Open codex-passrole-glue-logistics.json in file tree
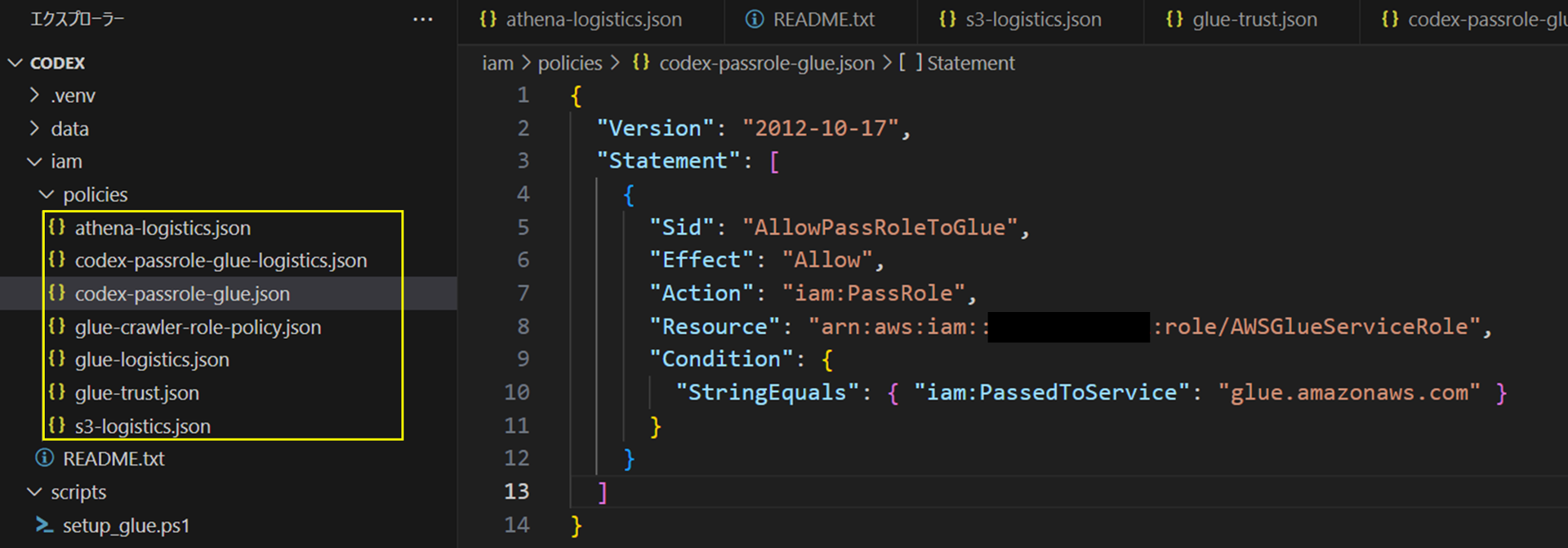The image size is (1568, 548). click(x=220, y=261)
